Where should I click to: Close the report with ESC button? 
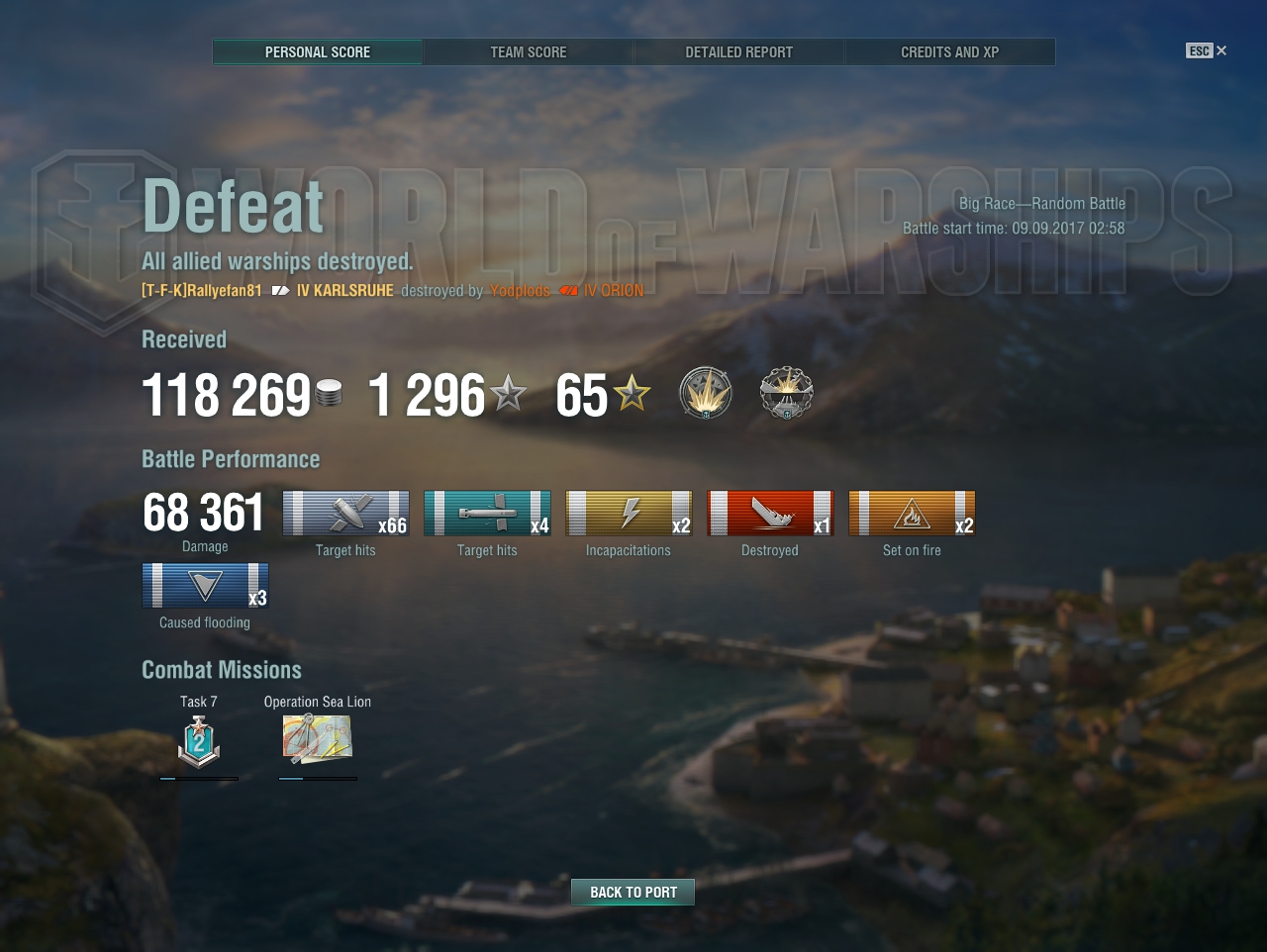(x=1207, y=50)
